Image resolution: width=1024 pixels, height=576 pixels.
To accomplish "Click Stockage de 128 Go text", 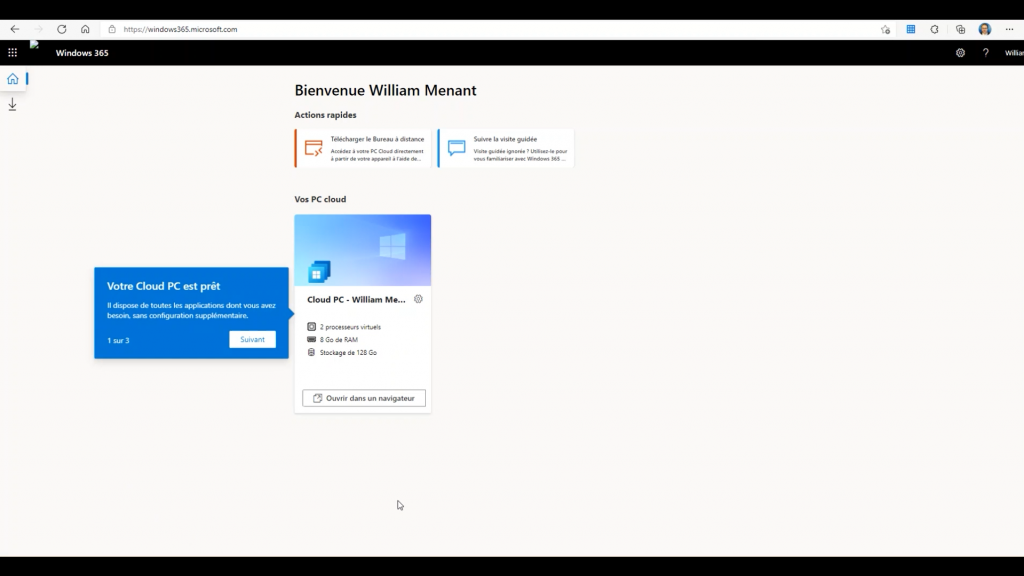I will point(348,353).
